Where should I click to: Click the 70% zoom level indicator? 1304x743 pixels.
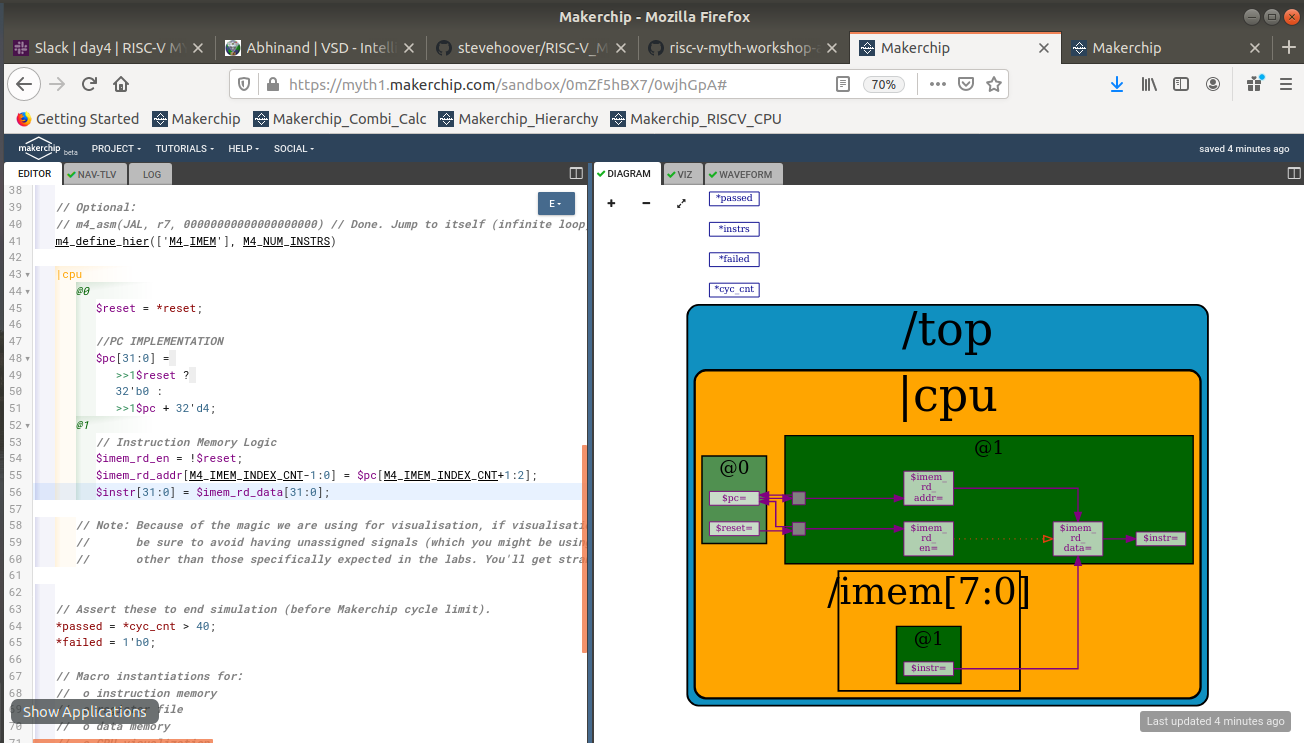pos(883,84)
